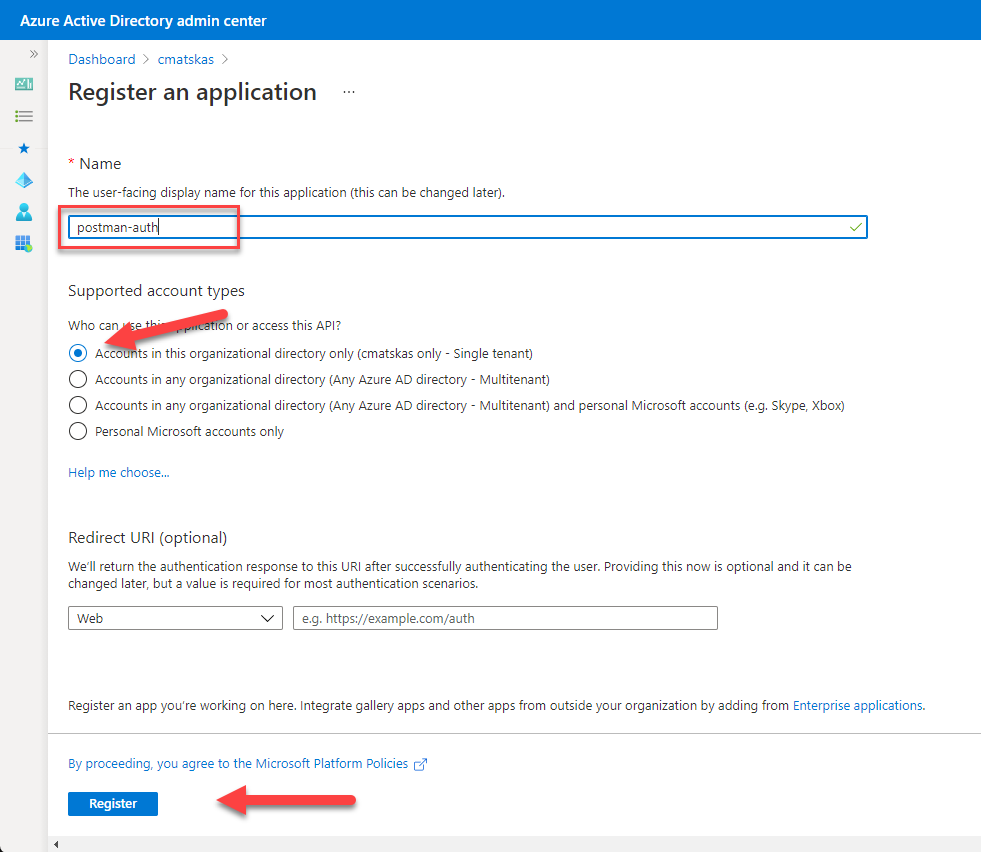Open the Users icon in sidebar
Viewport: 981px width, 852px height.
tap(24, 212)
